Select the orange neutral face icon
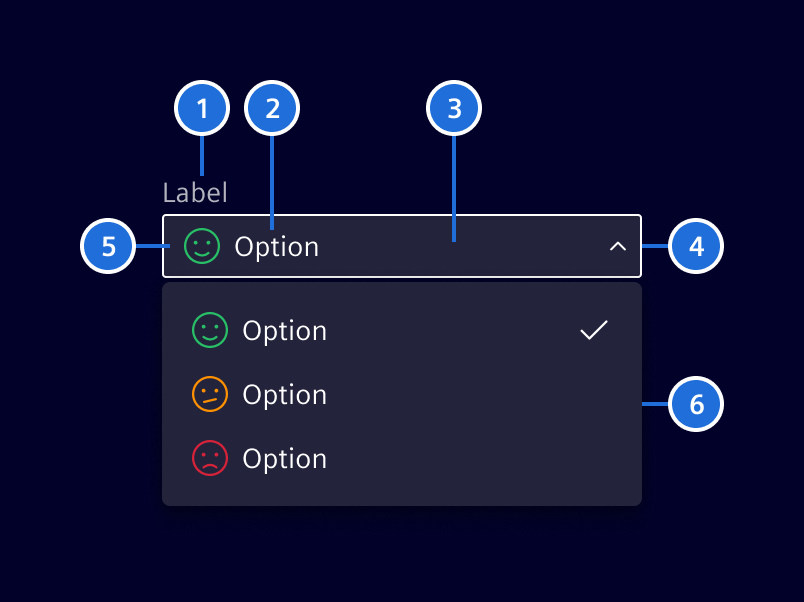804x602 pixels. pos(210,394)
